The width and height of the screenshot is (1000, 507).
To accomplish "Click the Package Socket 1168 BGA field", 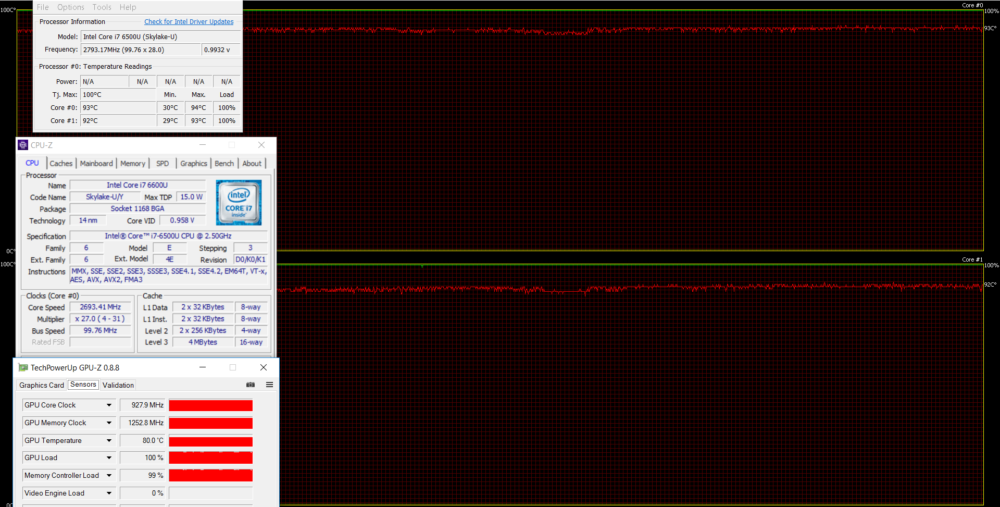I will 137,209.
